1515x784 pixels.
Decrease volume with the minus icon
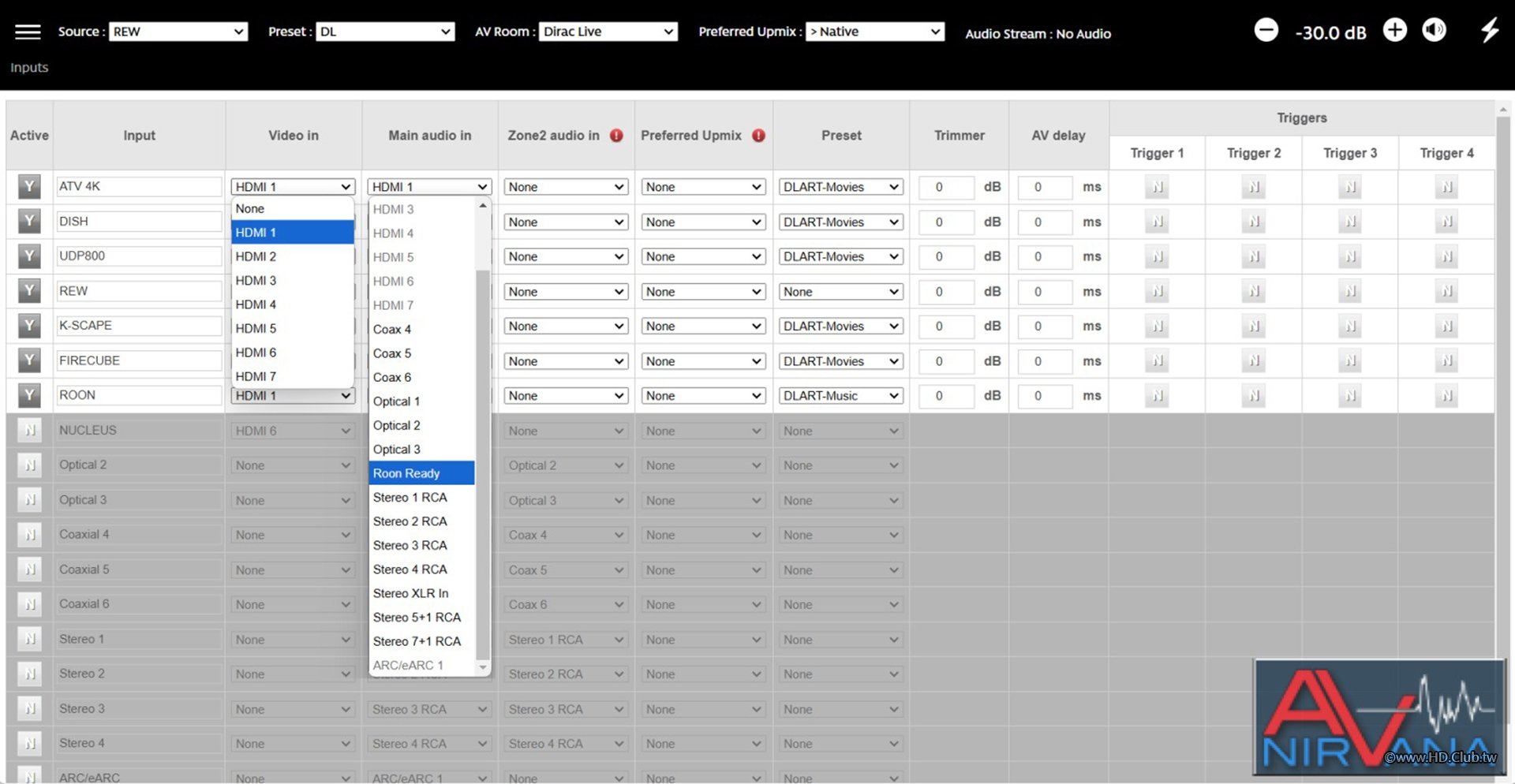[x=1266, y=31]
